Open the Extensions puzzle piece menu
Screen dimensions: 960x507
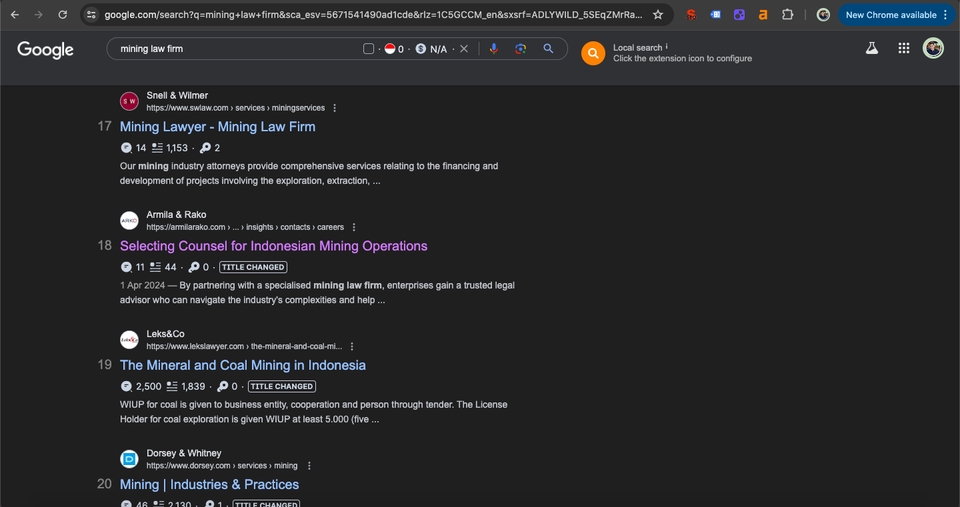[787, 15]
